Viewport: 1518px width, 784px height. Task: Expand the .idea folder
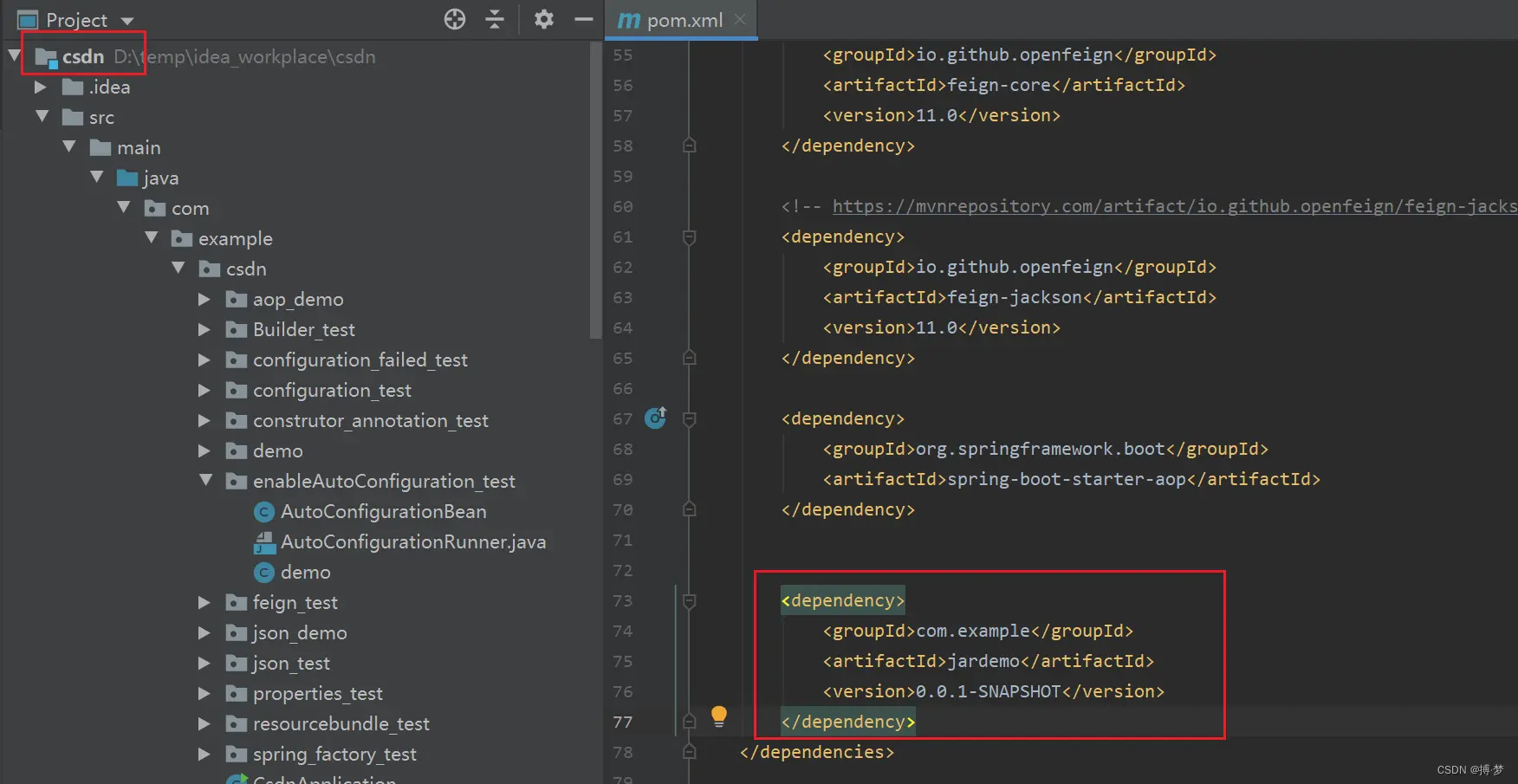(x=40, y=87)
